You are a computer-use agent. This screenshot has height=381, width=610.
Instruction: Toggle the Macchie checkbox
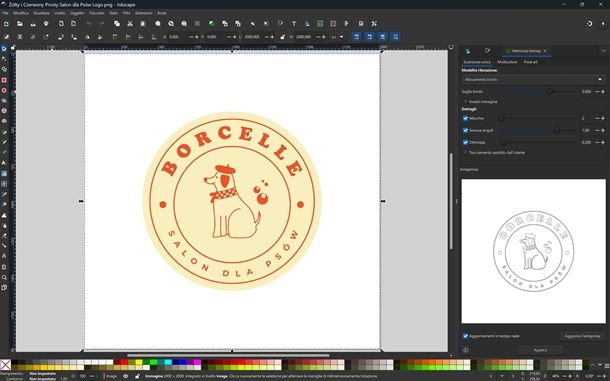pos(465,118)
